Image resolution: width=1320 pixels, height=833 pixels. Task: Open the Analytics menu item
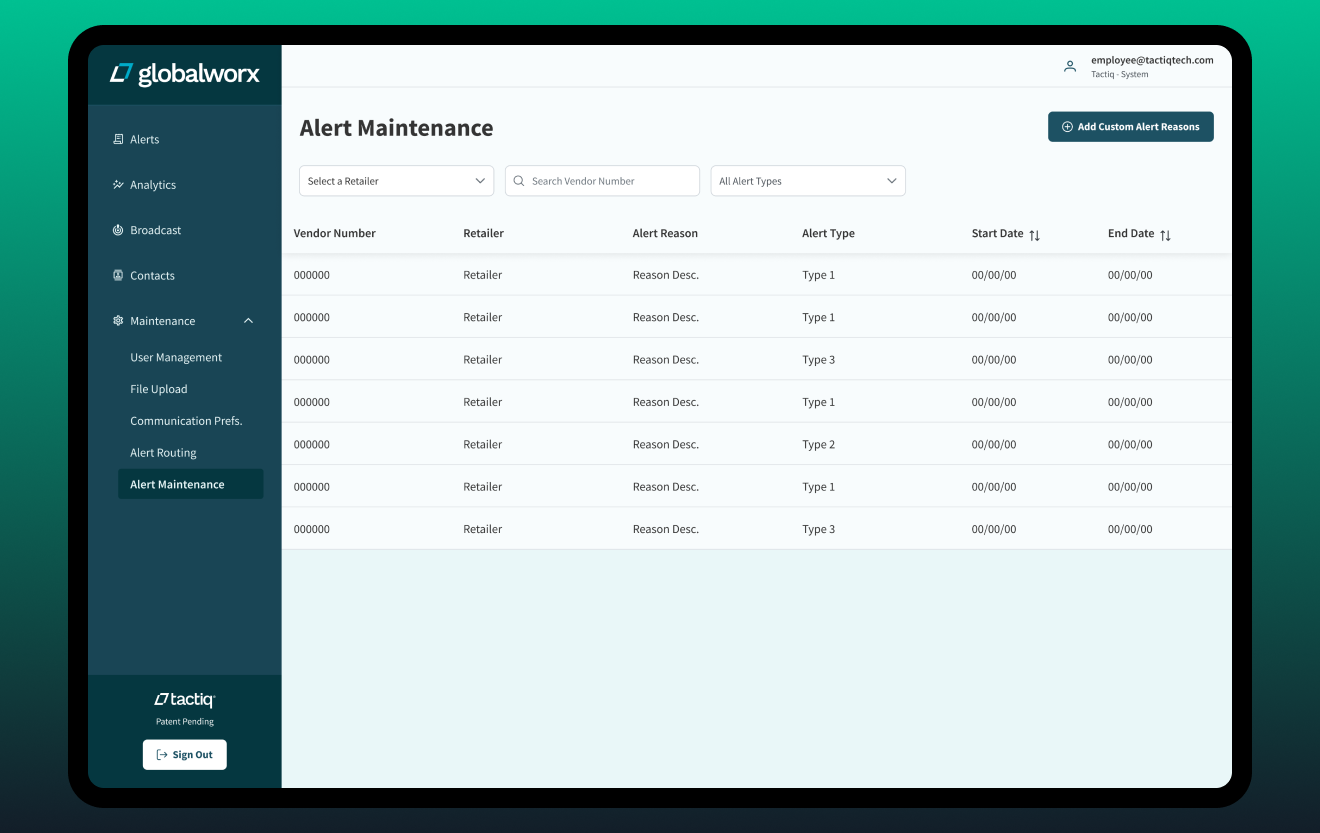pyautogui.click(x=153, y=185)
